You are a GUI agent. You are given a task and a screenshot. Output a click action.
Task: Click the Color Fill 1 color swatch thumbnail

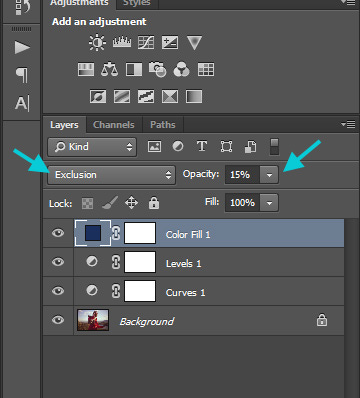coord(93,233)
